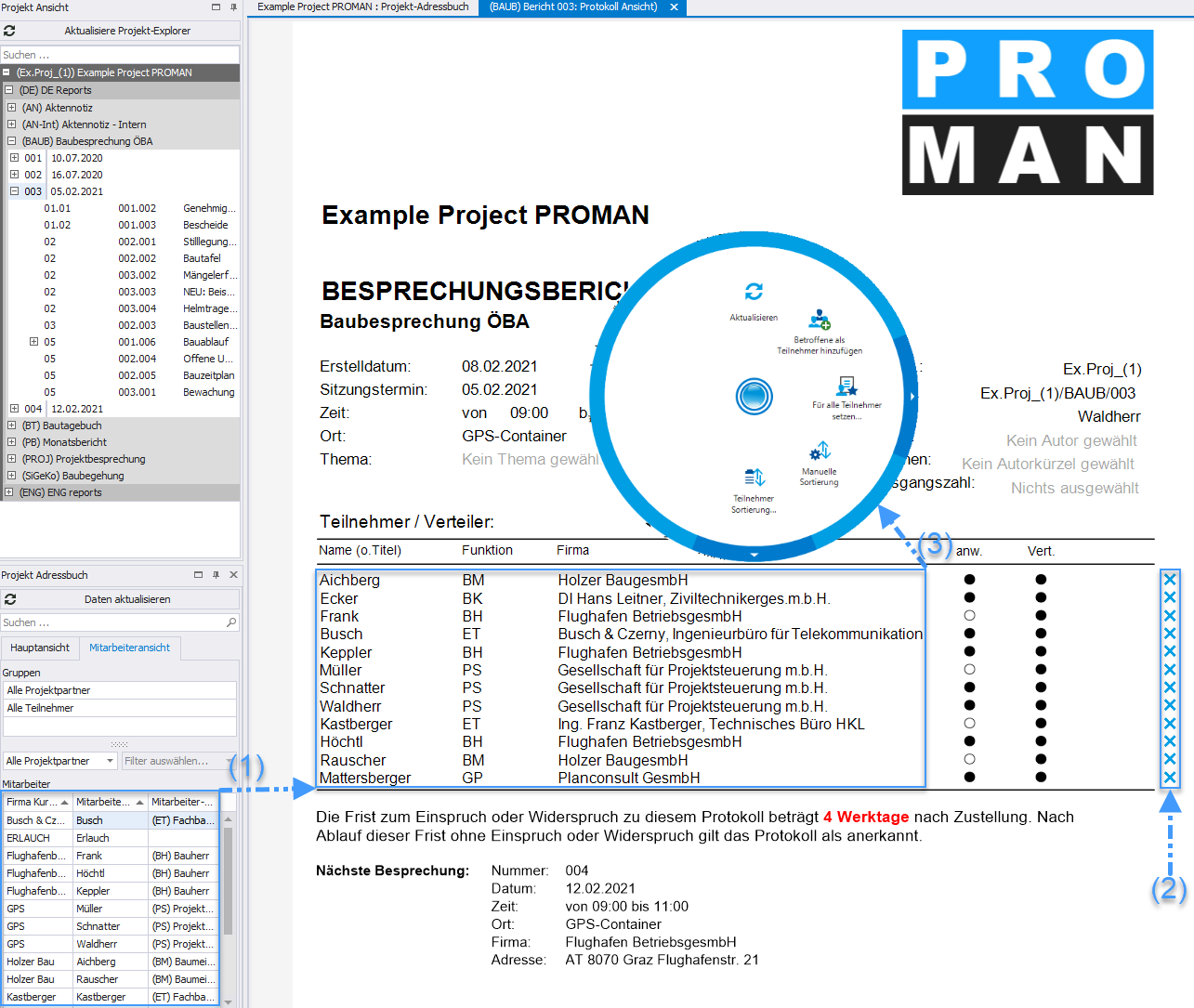Image resolution: width=1194 pixels, height=1008 pixels.
Task: Click Suchen field in Projekt Ansicht
Action: pyautogui.click(x=120, y=55)
